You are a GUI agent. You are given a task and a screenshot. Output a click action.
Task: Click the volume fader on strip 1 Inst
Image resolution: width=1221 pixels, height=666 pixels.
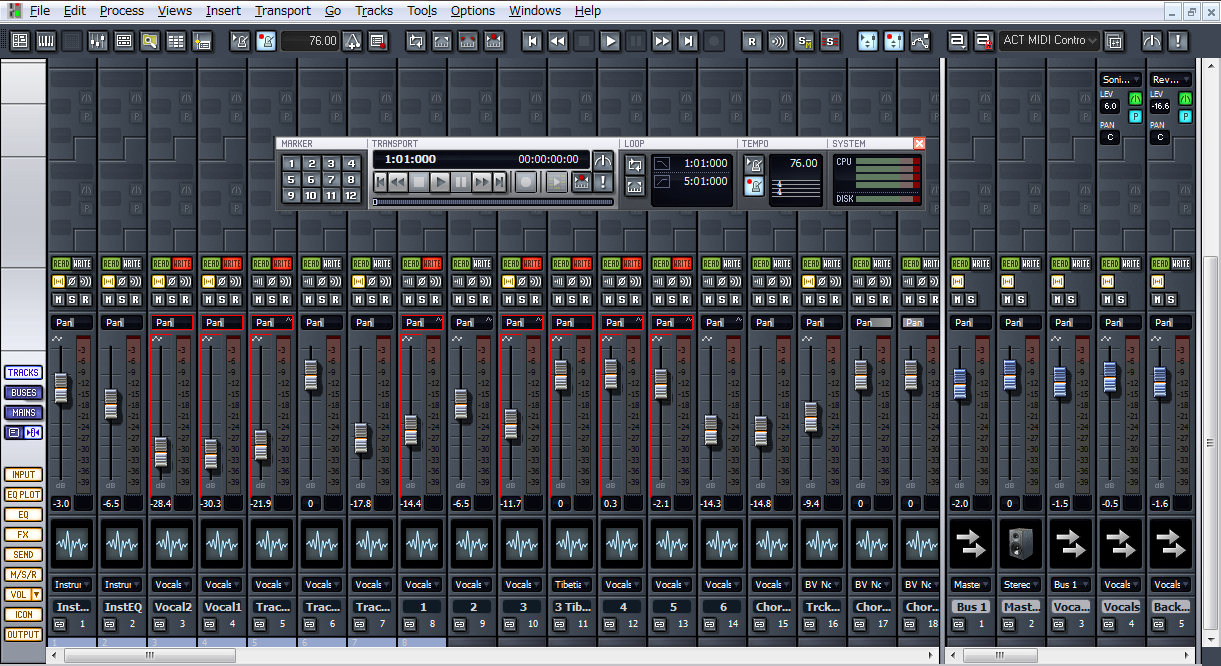61,388
